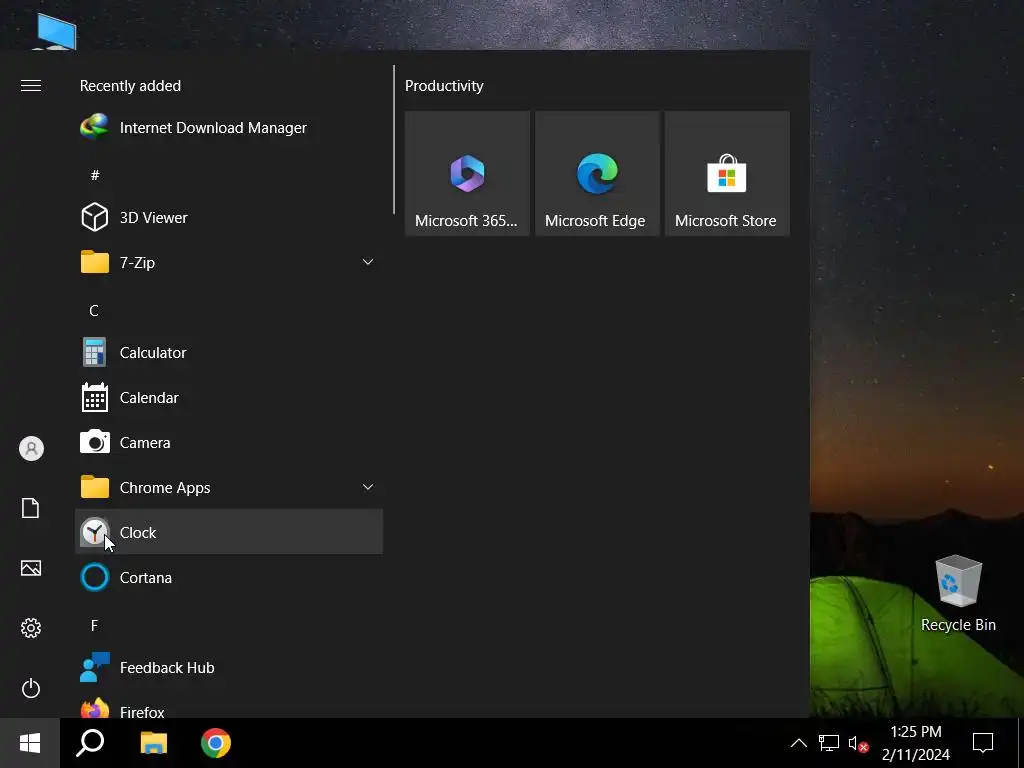Select the This PC desktop icon
This screenshot has width=1024, height=768.
click(56, 31)
